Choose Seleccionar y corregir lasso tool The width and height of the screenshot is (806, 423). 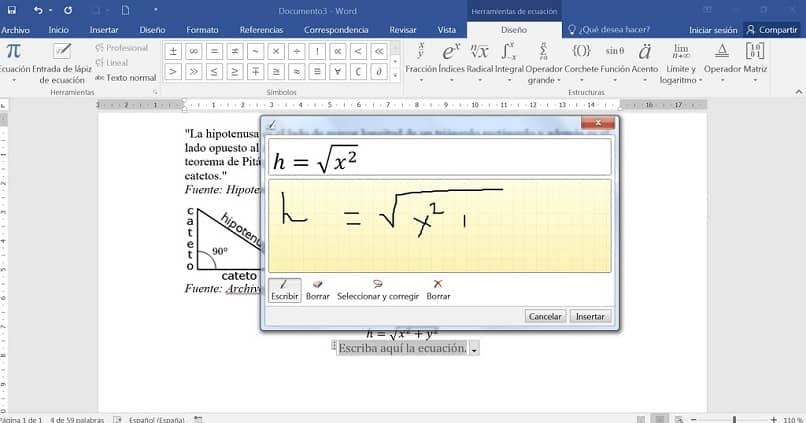pos(378,290)
